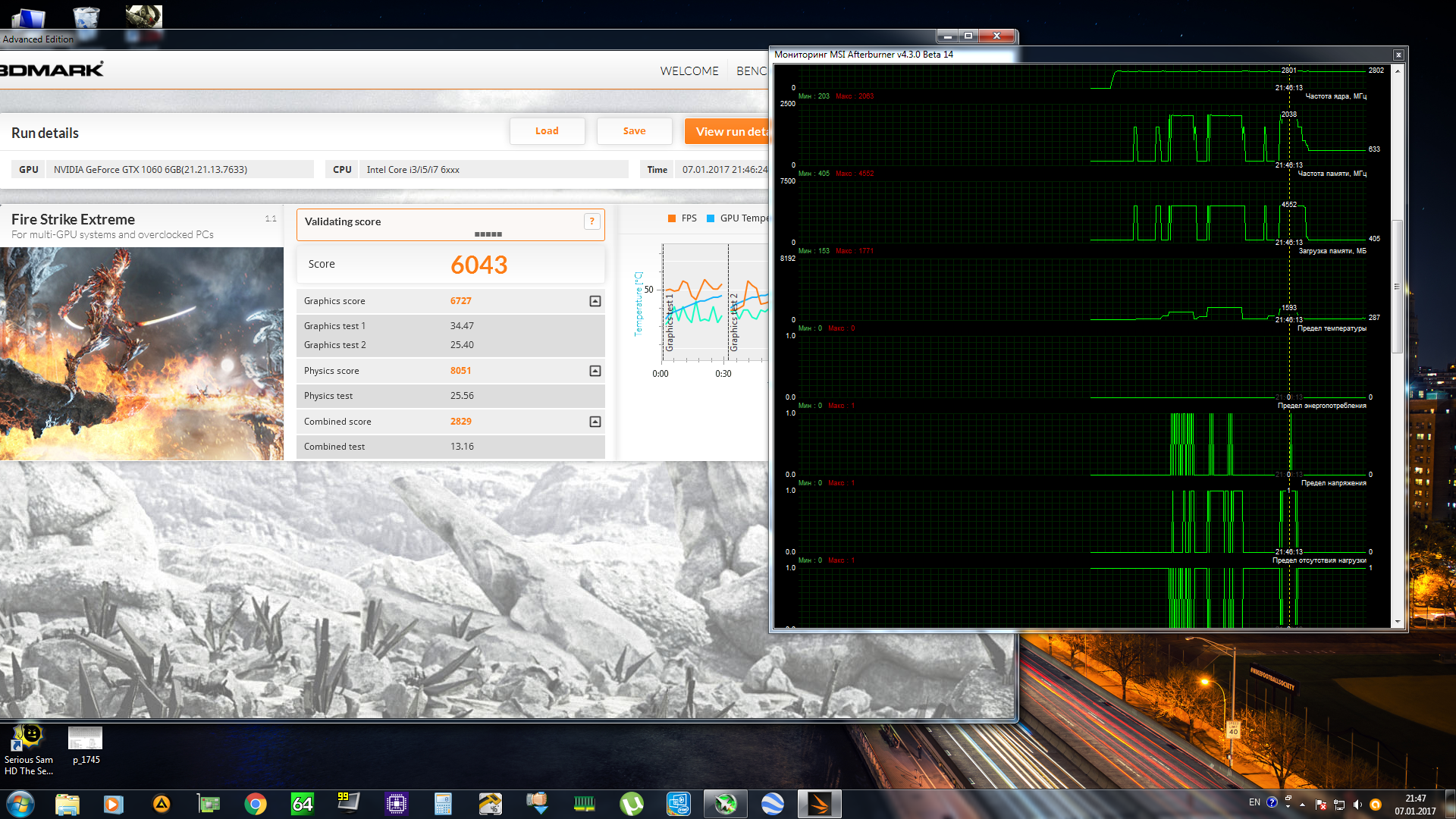This screenshot has height=819, width=1456.
Task: Open the Windows Start orb
Action: coord(20,804)
